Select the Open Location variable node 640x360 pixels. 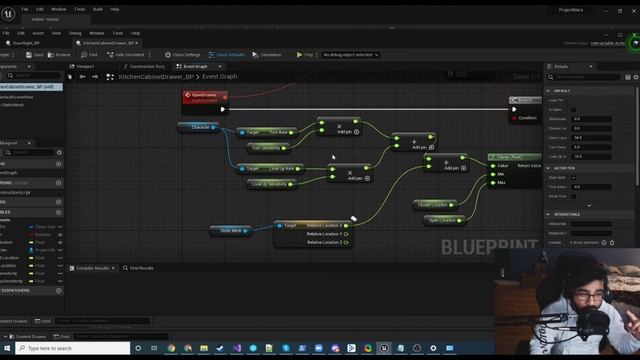click(444, 220)
